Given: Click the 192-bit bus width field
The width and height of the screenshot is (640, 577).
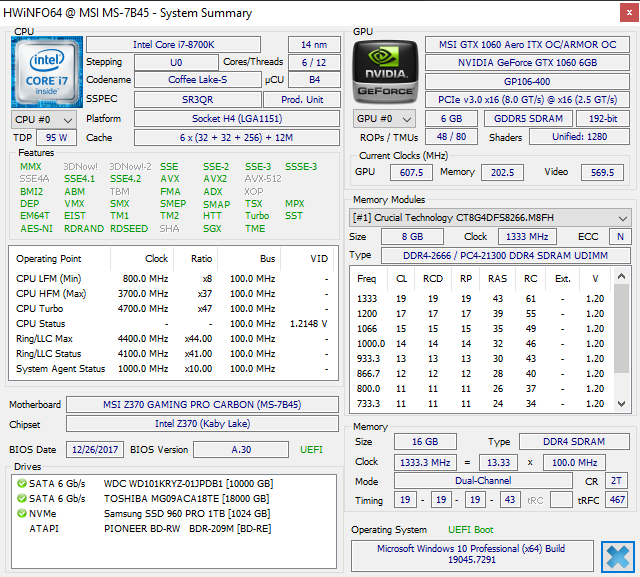Looking at the screenshot, I should point(603,119).
